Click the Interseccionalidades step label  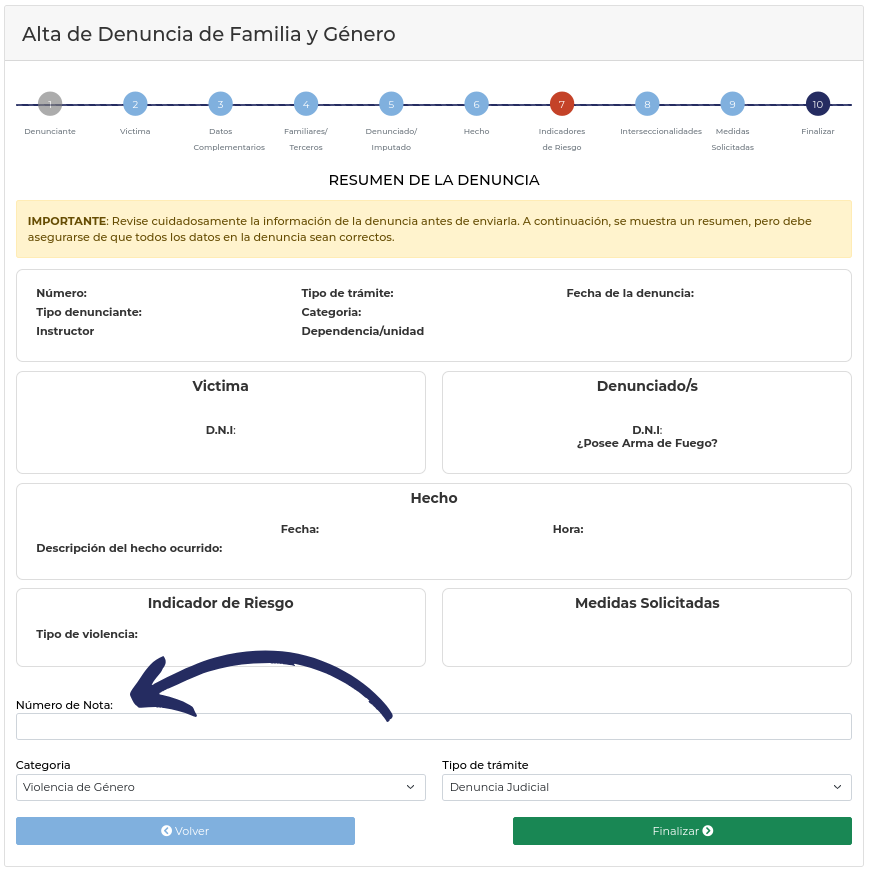(x=661, y=131)
